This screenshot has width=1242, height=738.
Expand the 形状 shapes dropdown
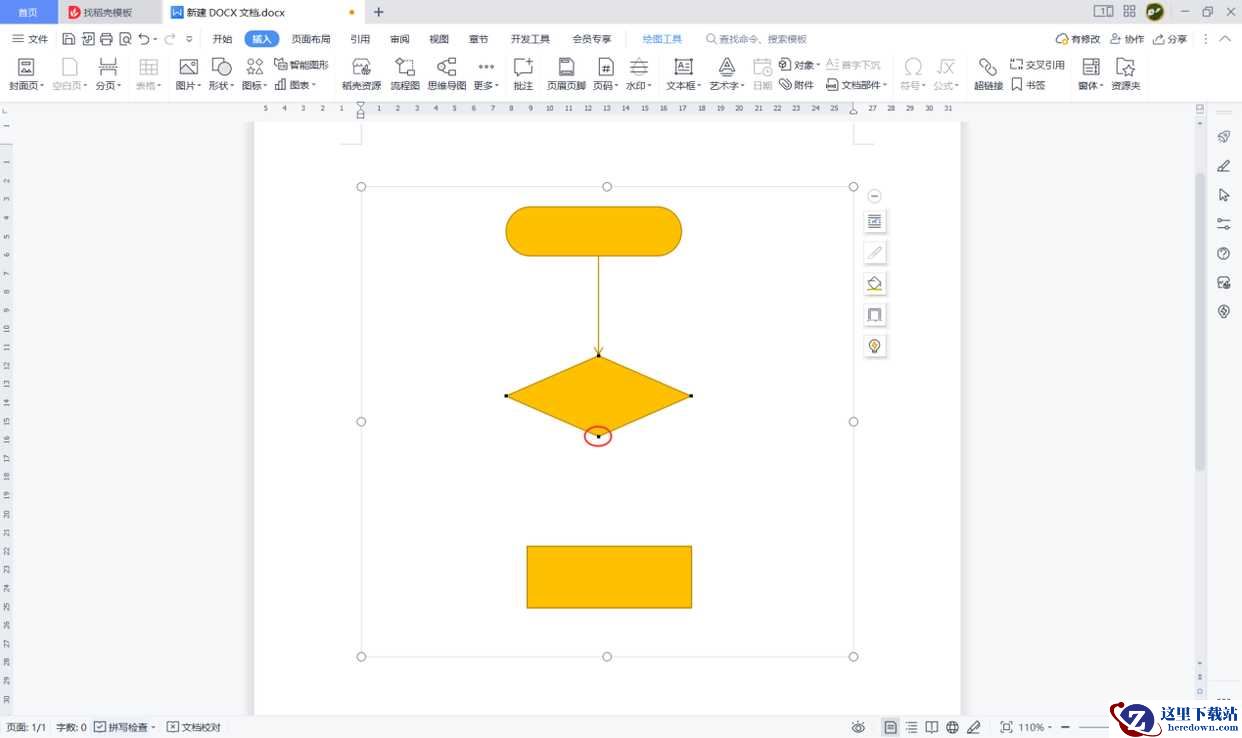(223, 73)
